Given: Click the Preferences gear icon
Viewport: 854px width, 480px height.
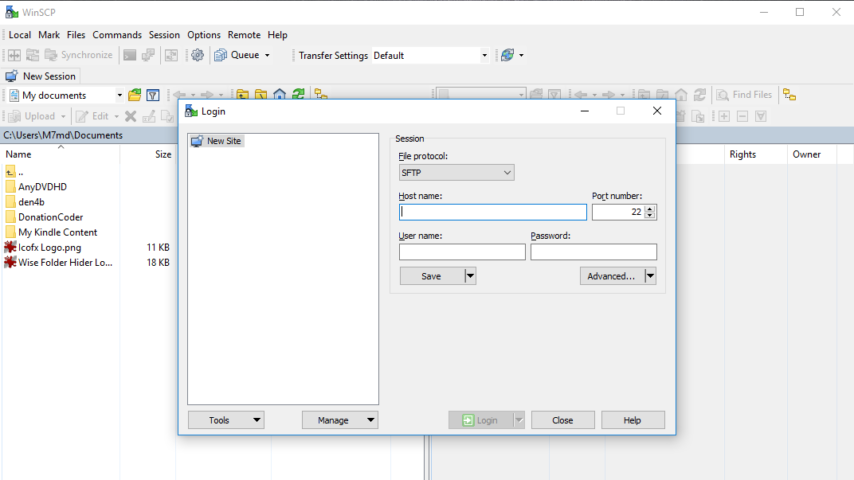Looking at the screenshot, I should tap(197, 55).
